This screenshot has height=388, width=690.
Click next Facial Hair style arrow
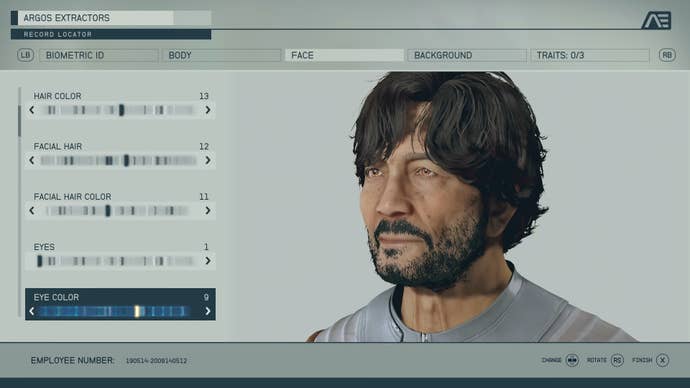point(208,161)
